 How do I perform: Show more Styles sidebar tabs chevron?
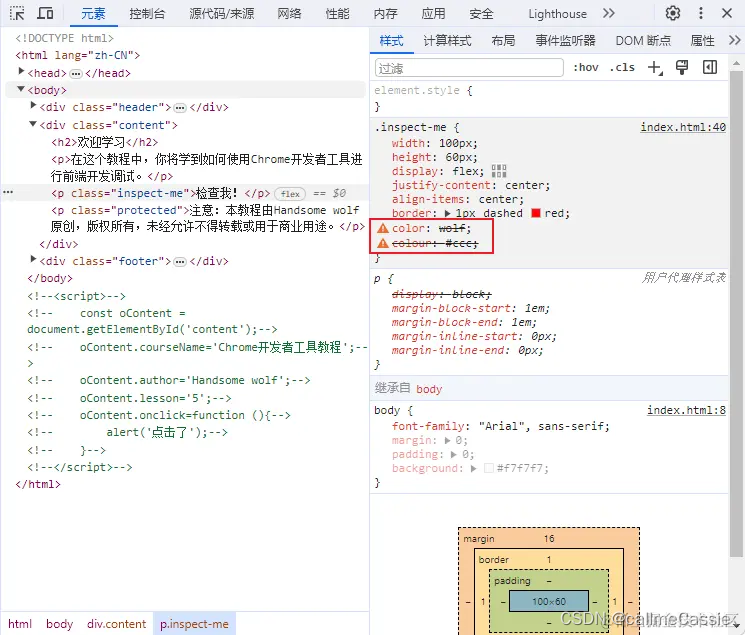click(x=735, y=40)
